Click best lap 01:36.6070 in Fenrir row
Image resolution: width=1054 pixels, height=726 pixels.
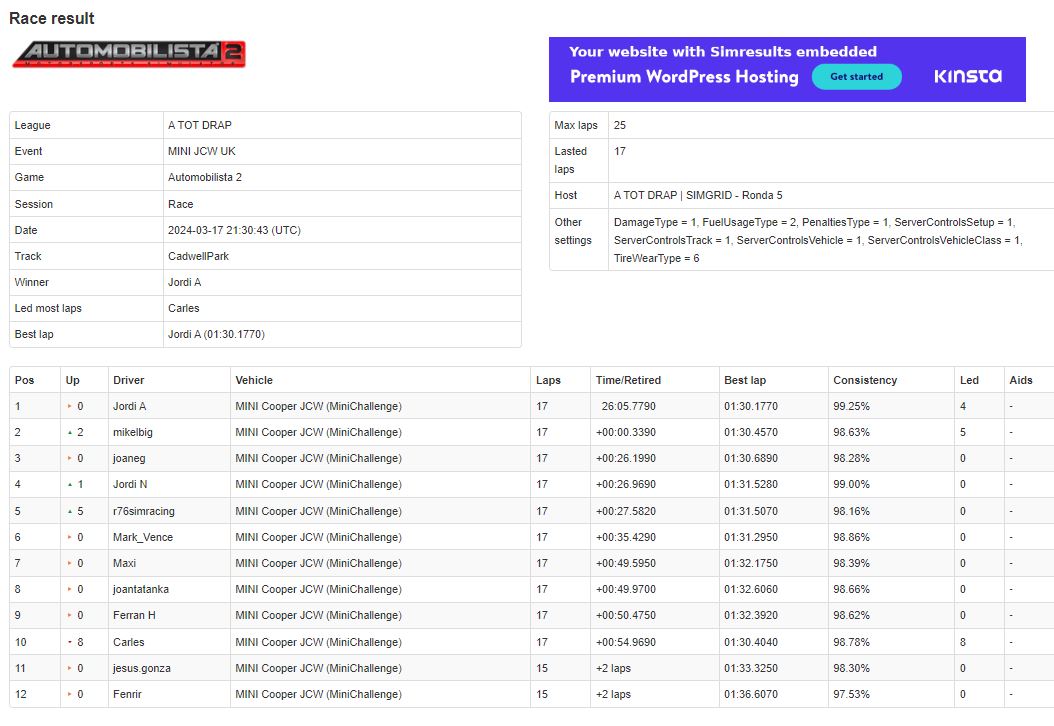point(751,694)
